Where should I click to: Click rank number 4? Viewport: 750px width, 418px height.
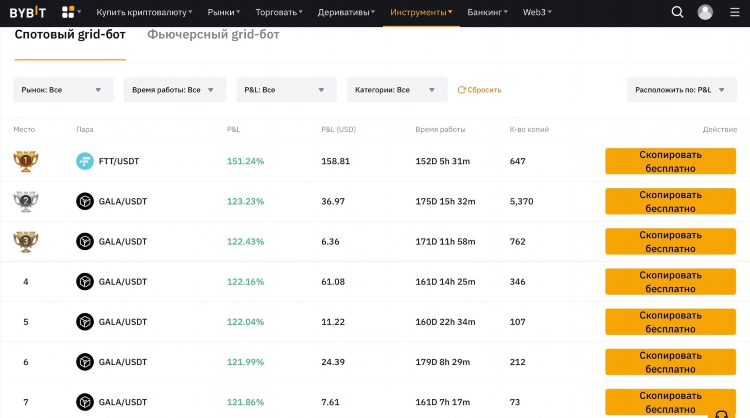point(26,282)
